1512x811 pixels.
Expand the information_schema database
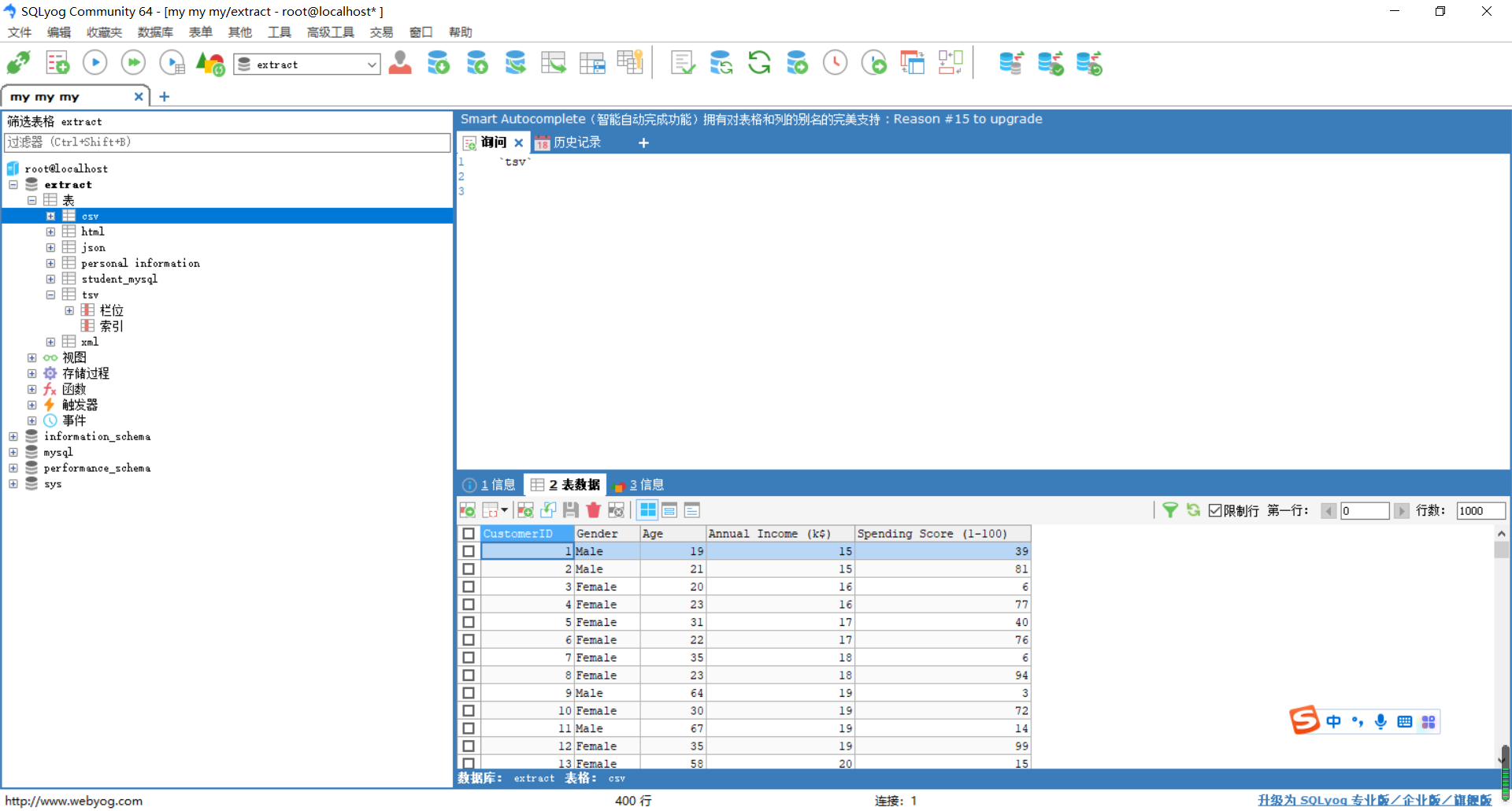(13, 436)
